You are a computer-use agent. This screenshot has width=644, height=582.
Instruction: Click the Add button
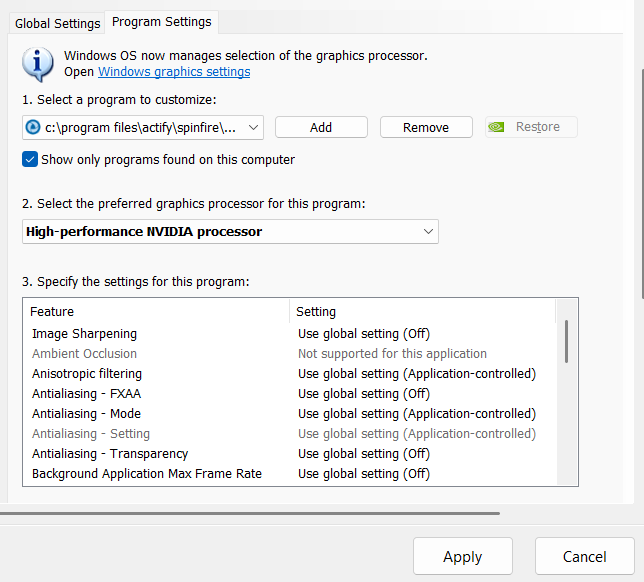point(321,127)
